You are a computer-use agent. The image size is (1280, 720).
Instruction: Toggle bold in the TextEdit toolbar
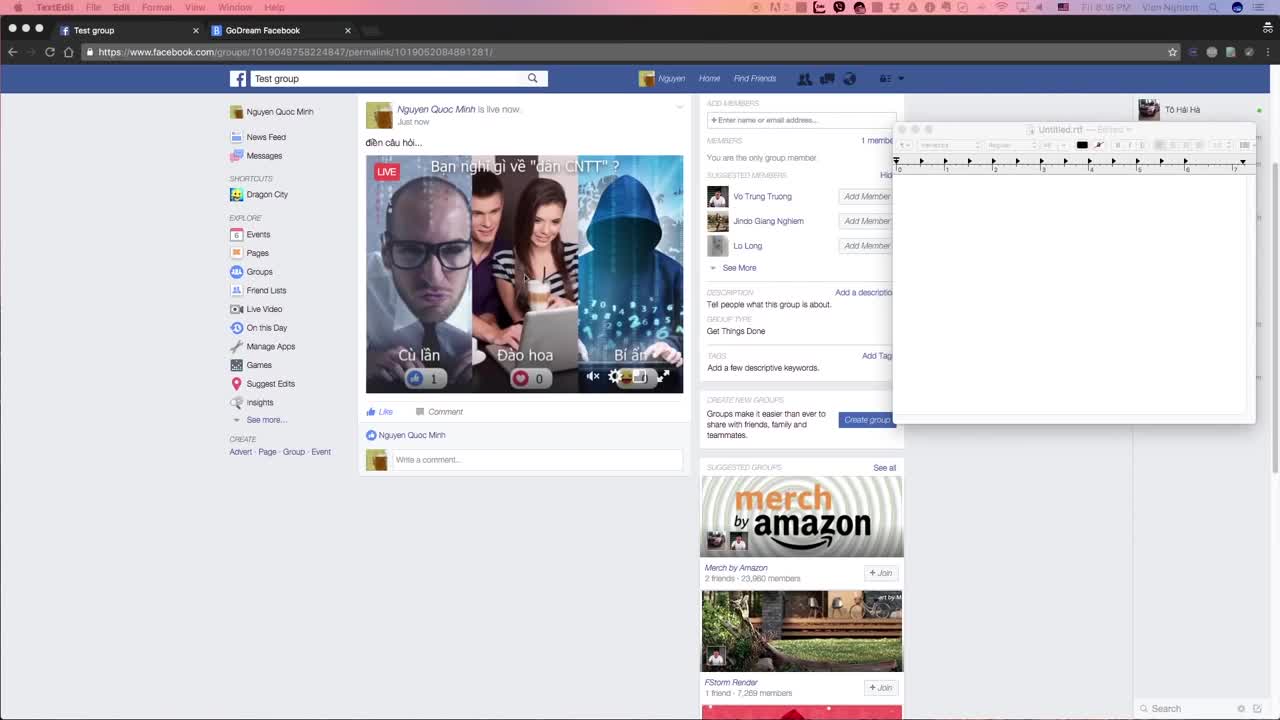(1118, 145)
